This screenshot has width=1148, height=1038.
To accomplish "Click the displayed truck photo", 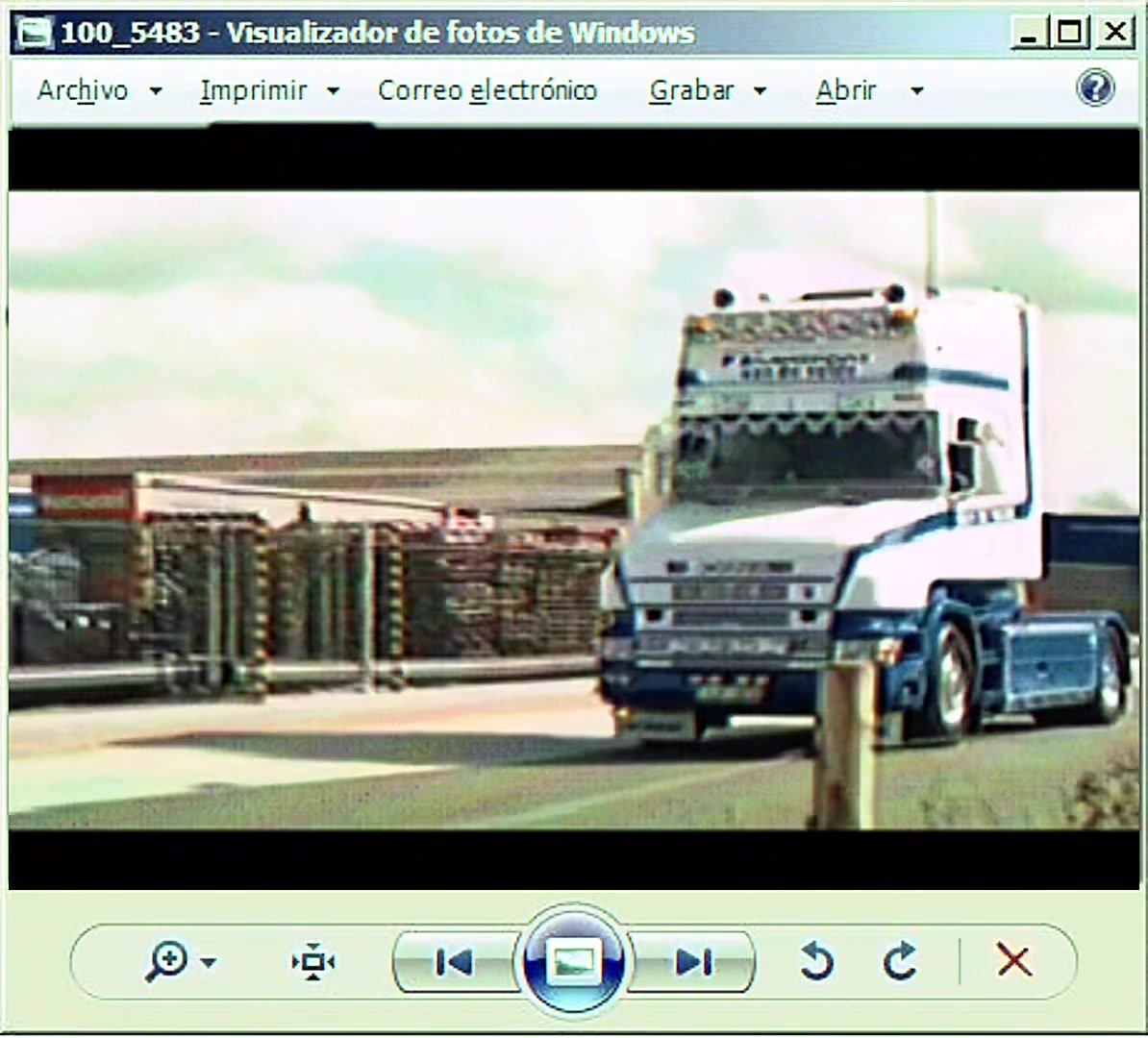I will (x=574, y=510).
